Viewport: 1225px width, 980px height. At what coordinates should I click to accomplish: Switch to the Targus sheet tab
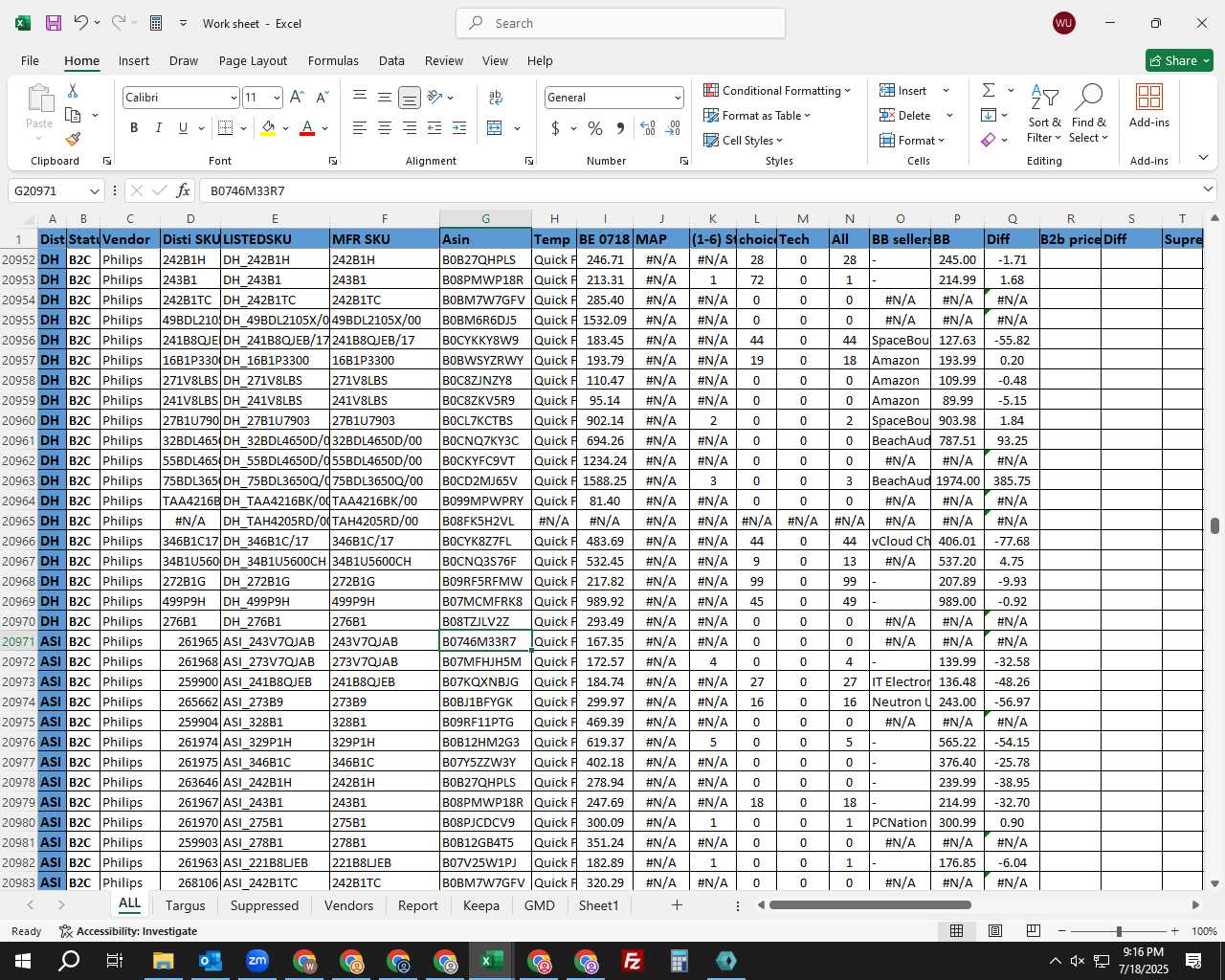[x=185, y=905]
